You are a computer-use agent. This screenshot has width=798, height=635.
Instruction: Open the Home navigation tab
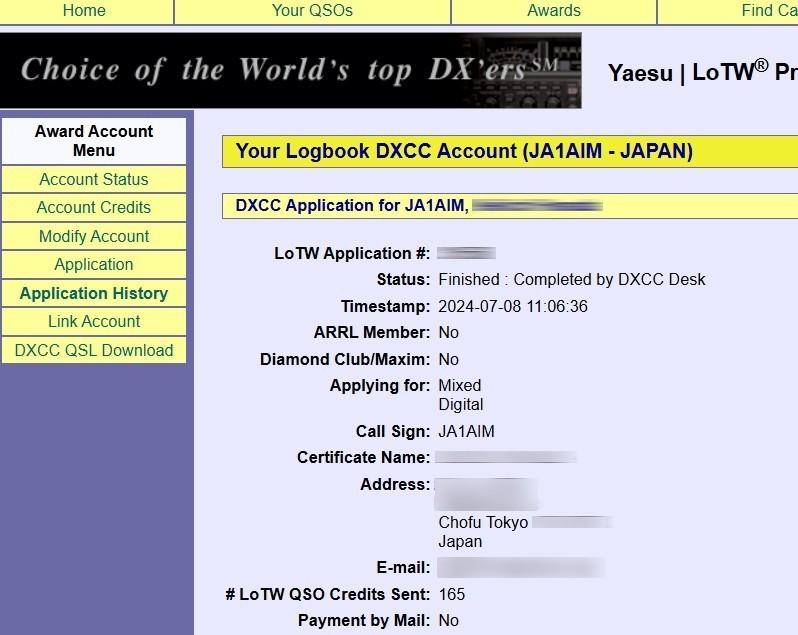(84, 11)
